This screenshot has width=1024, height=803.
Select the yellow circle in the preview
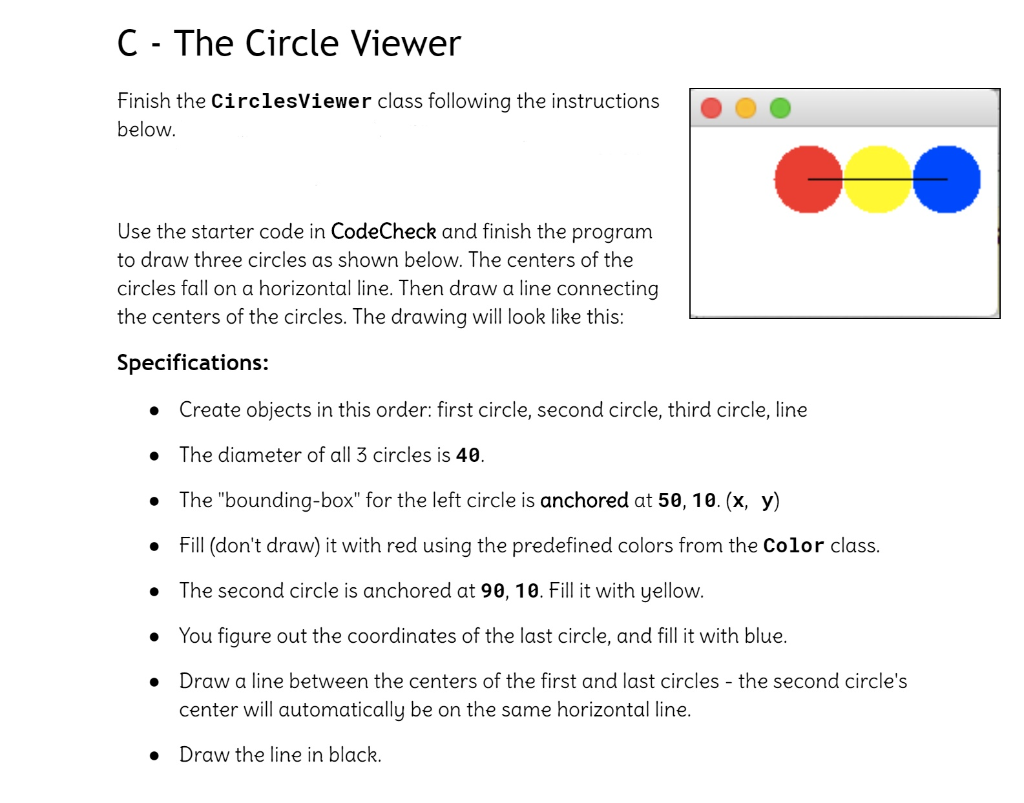[876, 178]
